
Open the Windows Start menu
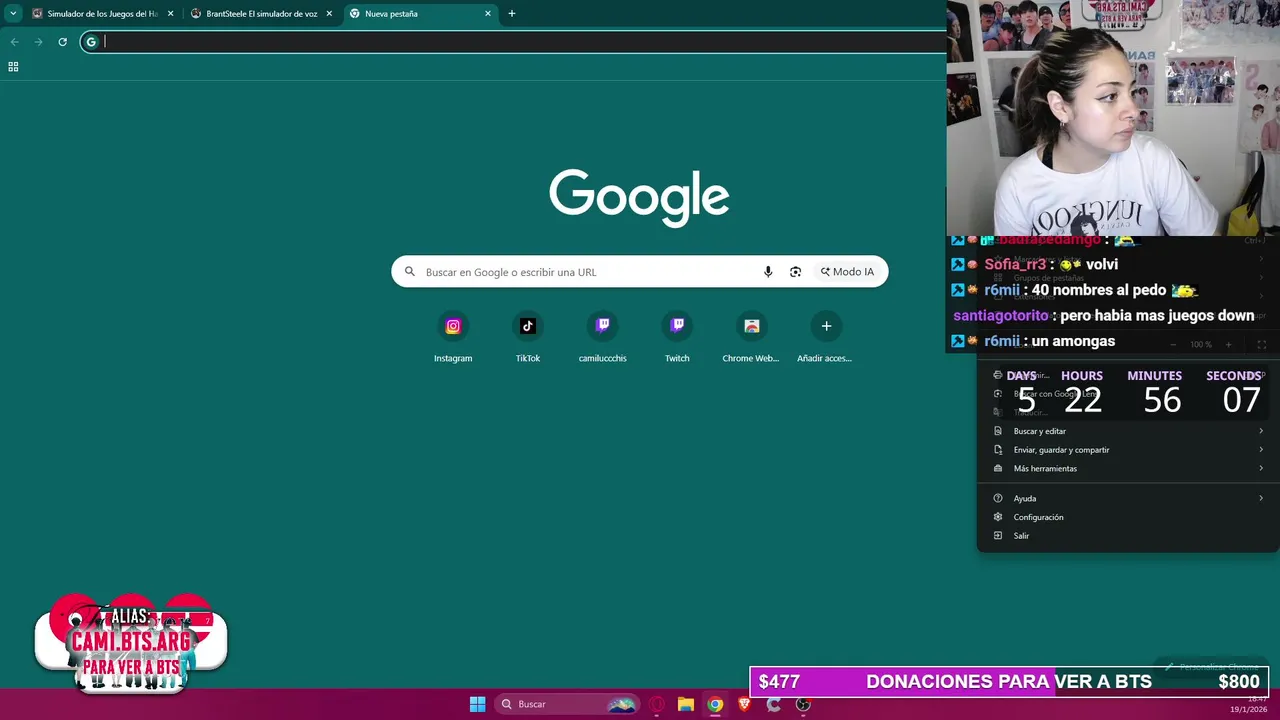[x=477, y=704]
